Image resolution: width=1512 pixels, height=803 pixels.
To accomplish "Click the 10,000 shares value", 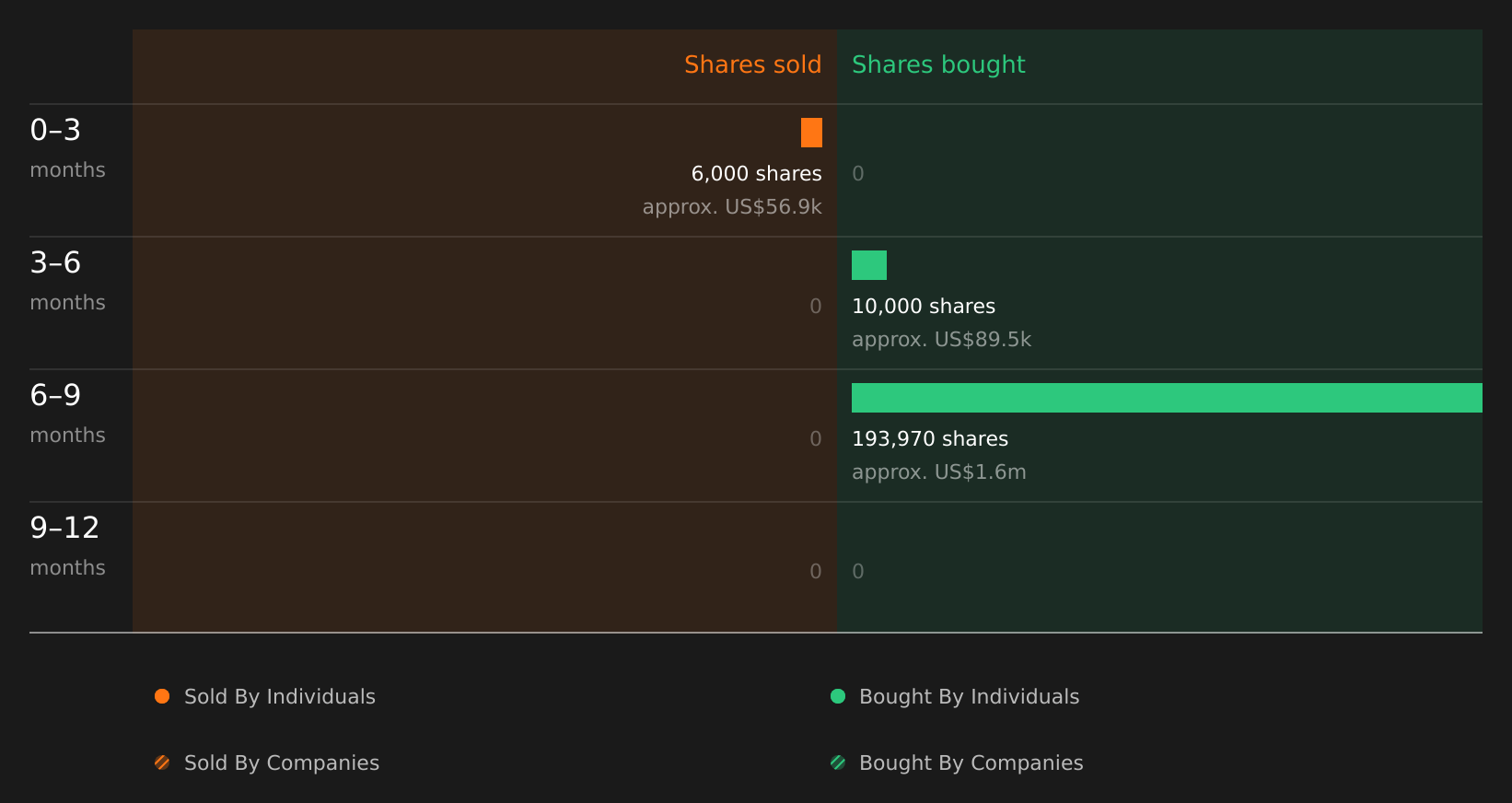I will (x=924, y=306).
